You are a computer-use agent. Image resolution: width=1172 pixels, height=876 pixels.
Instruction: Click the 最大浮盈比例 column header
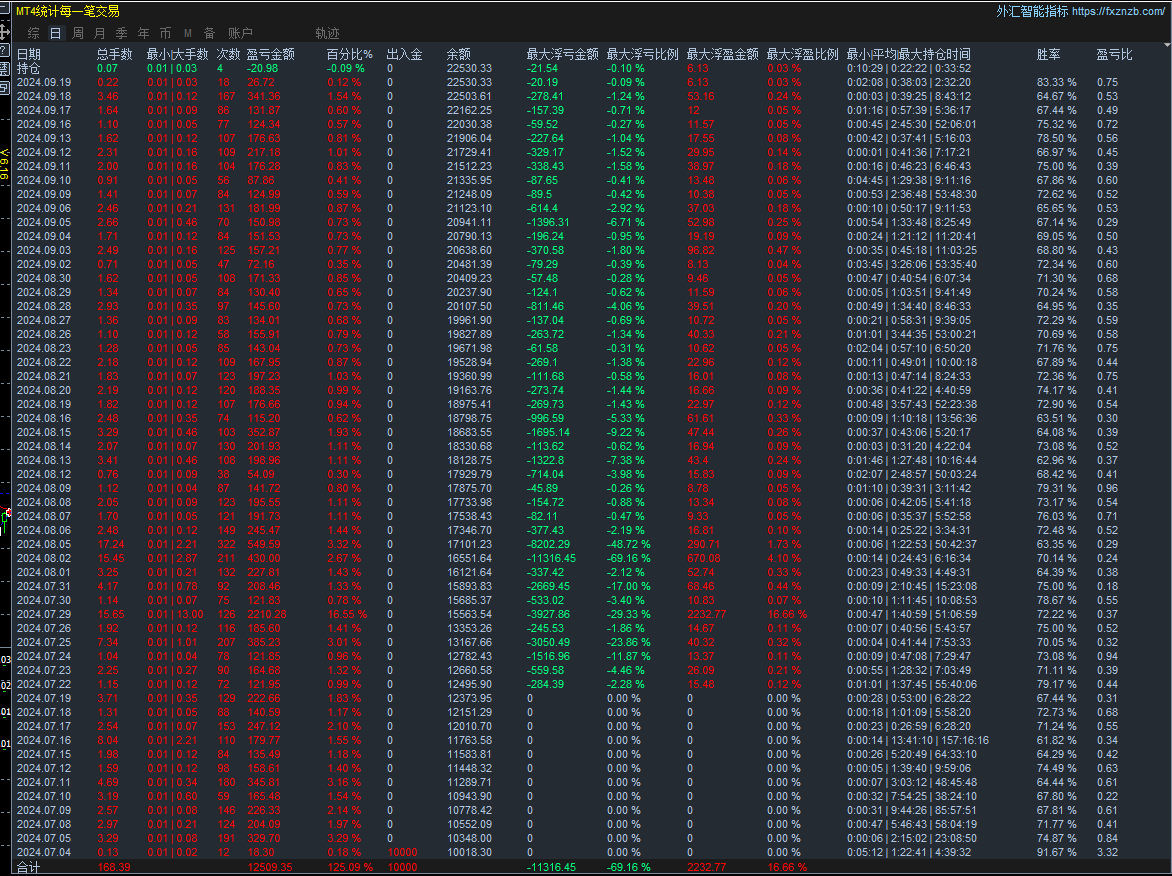803,54
